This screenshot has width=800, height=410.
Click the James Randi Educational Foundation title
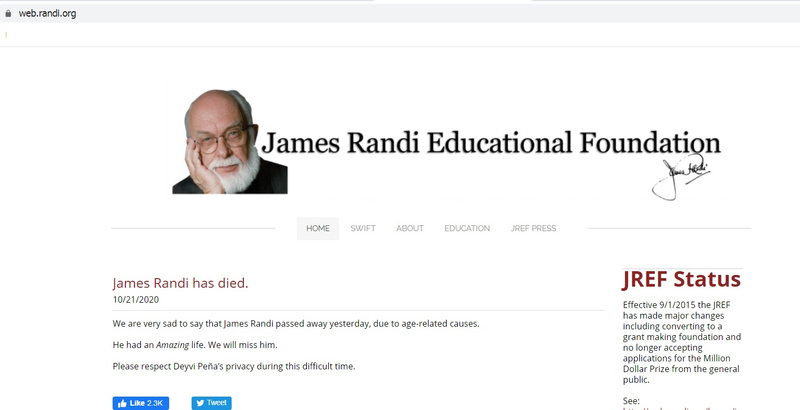click(491, 142)
